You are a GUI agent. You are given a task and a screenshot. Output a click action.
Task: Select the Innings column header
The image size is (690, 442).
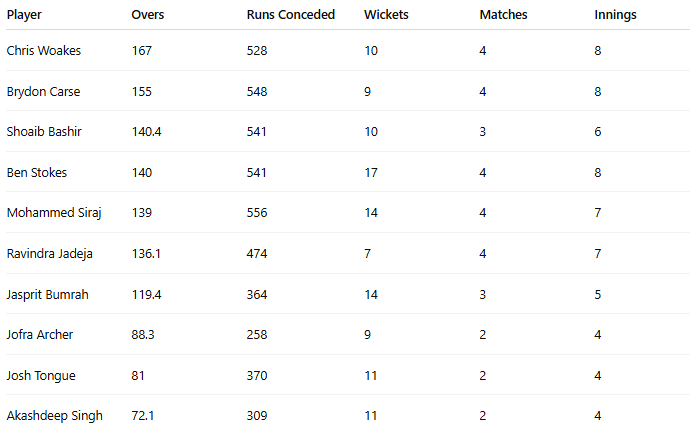615,15
